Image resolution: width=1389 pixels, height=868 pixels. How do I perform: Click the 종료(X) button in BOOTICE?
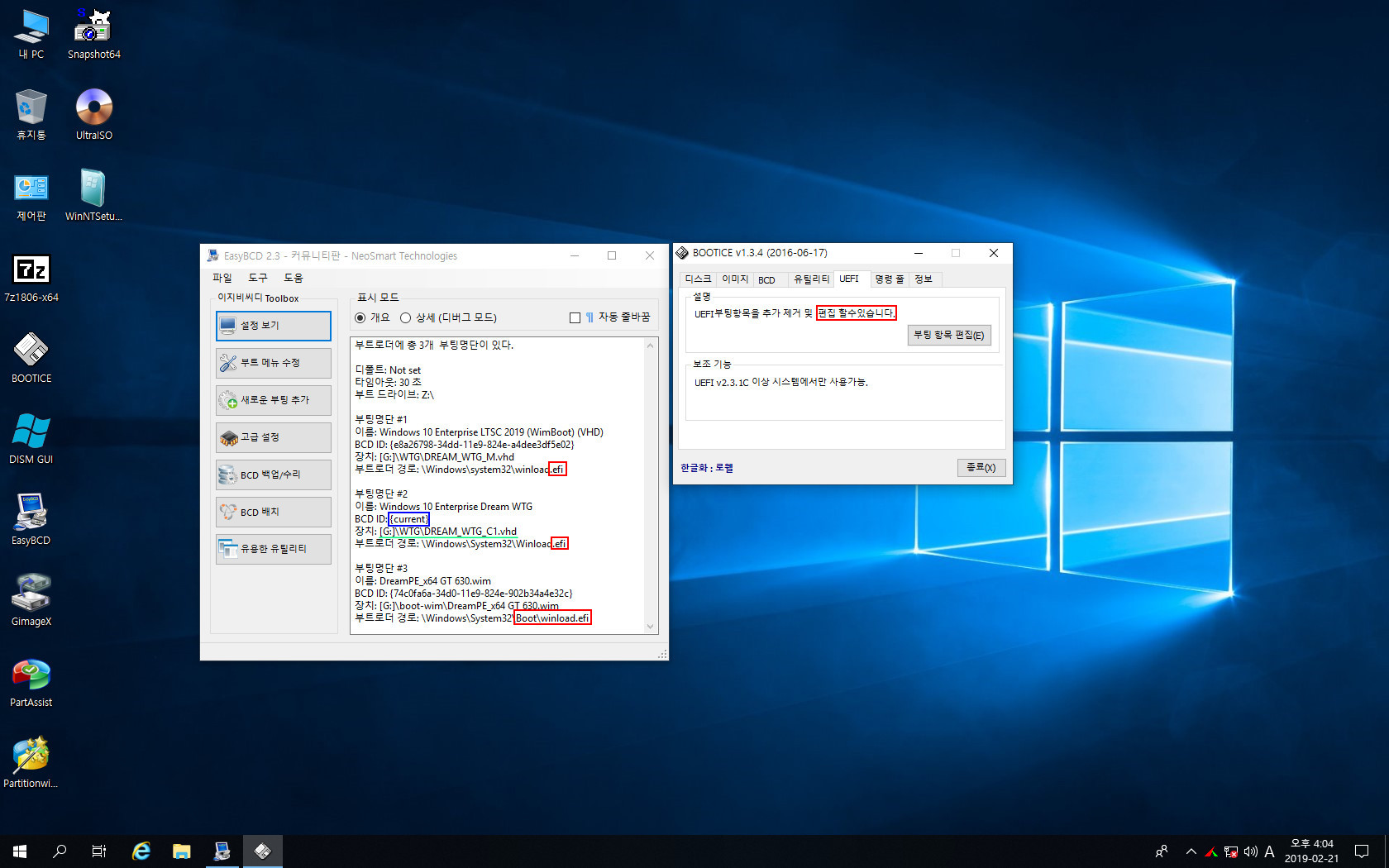click(x=981, y=467)
